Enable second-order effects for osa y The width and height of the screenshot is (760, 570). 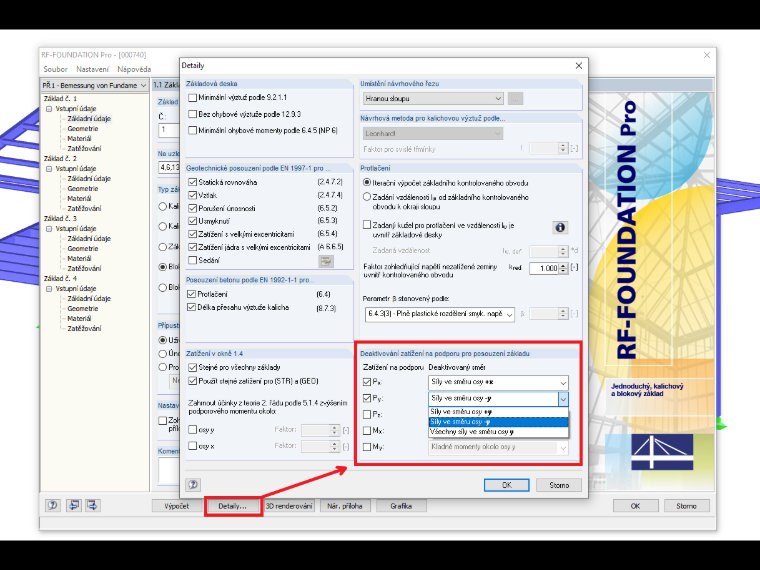click(x=192, y=429)
